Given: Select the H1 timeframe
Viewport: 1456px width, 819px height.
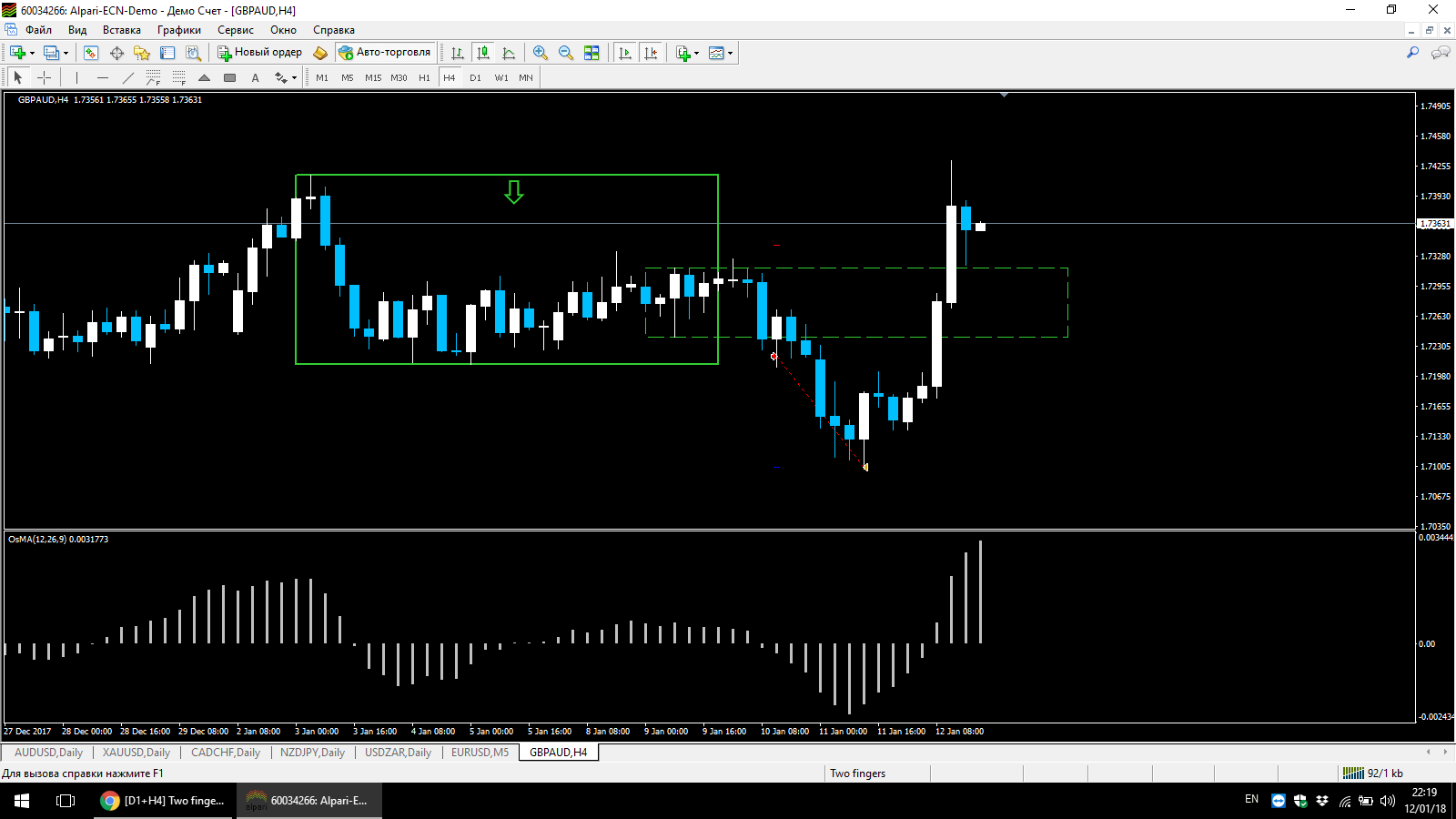Looking at the screenshot, I should coord(424,78).
